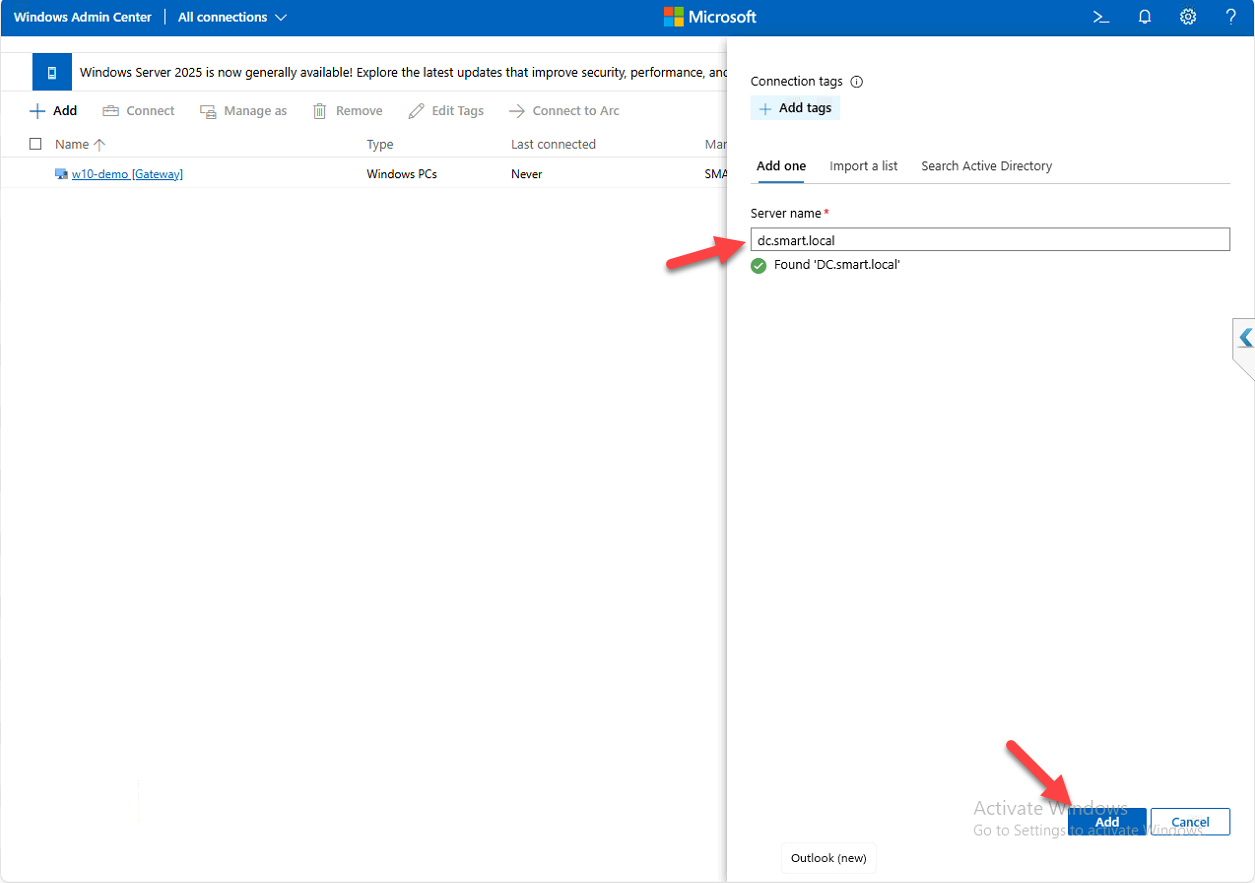Click the blue Add button in the panel
The width and height of the screenshot is (1255, 883).
(1107, 822)
